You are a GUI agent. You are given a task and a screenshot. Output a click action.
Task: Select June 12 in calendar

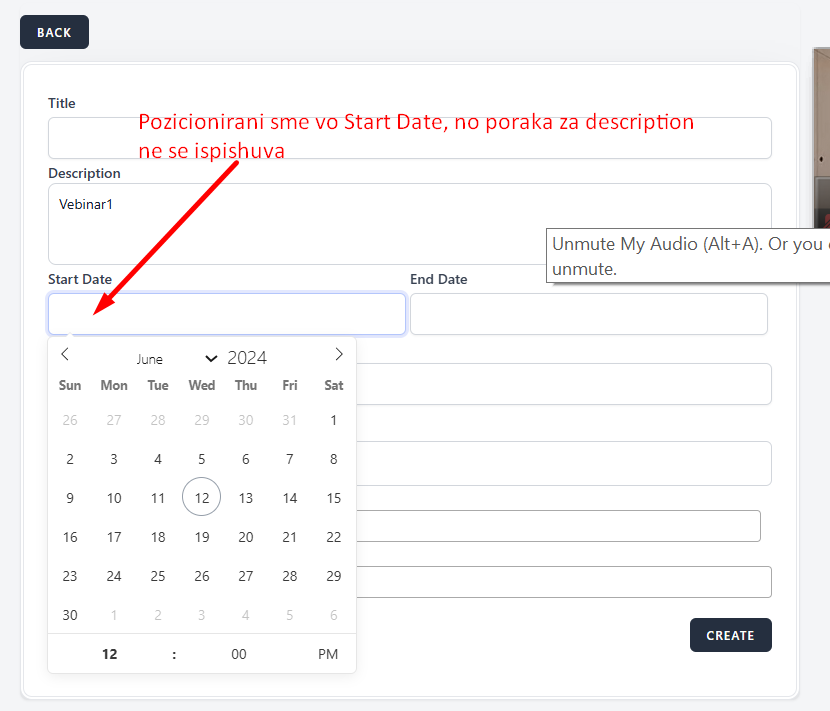point(202,498)
